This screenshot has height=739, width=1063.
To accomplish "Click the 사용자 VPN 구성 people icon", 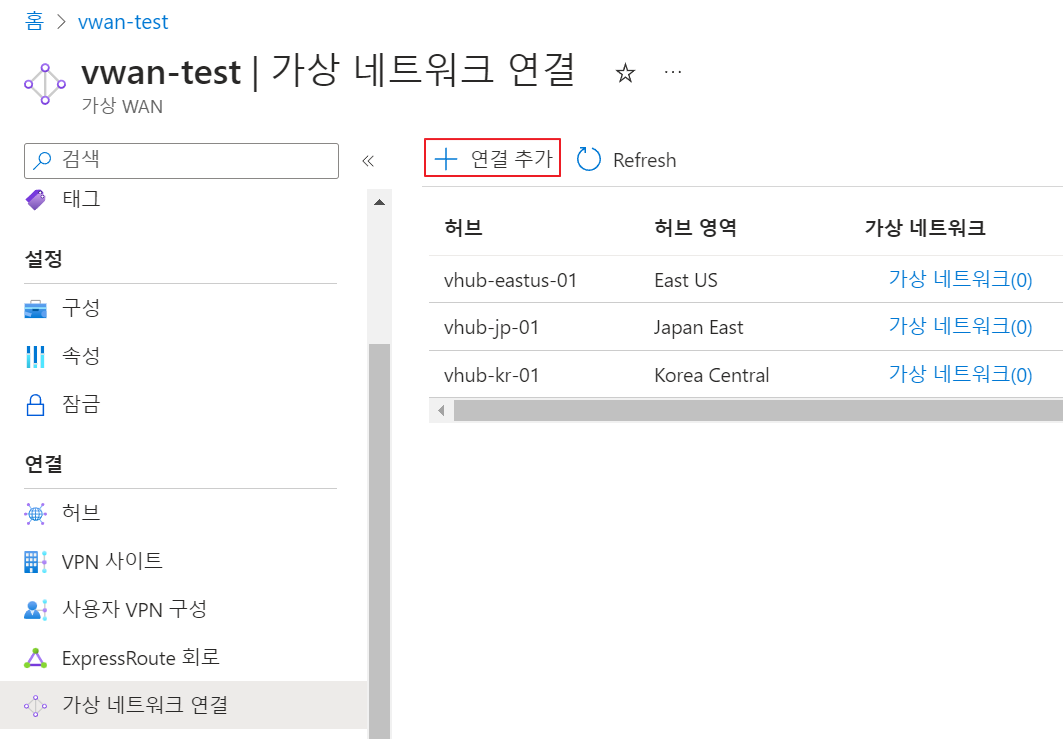I will [35, 610].
